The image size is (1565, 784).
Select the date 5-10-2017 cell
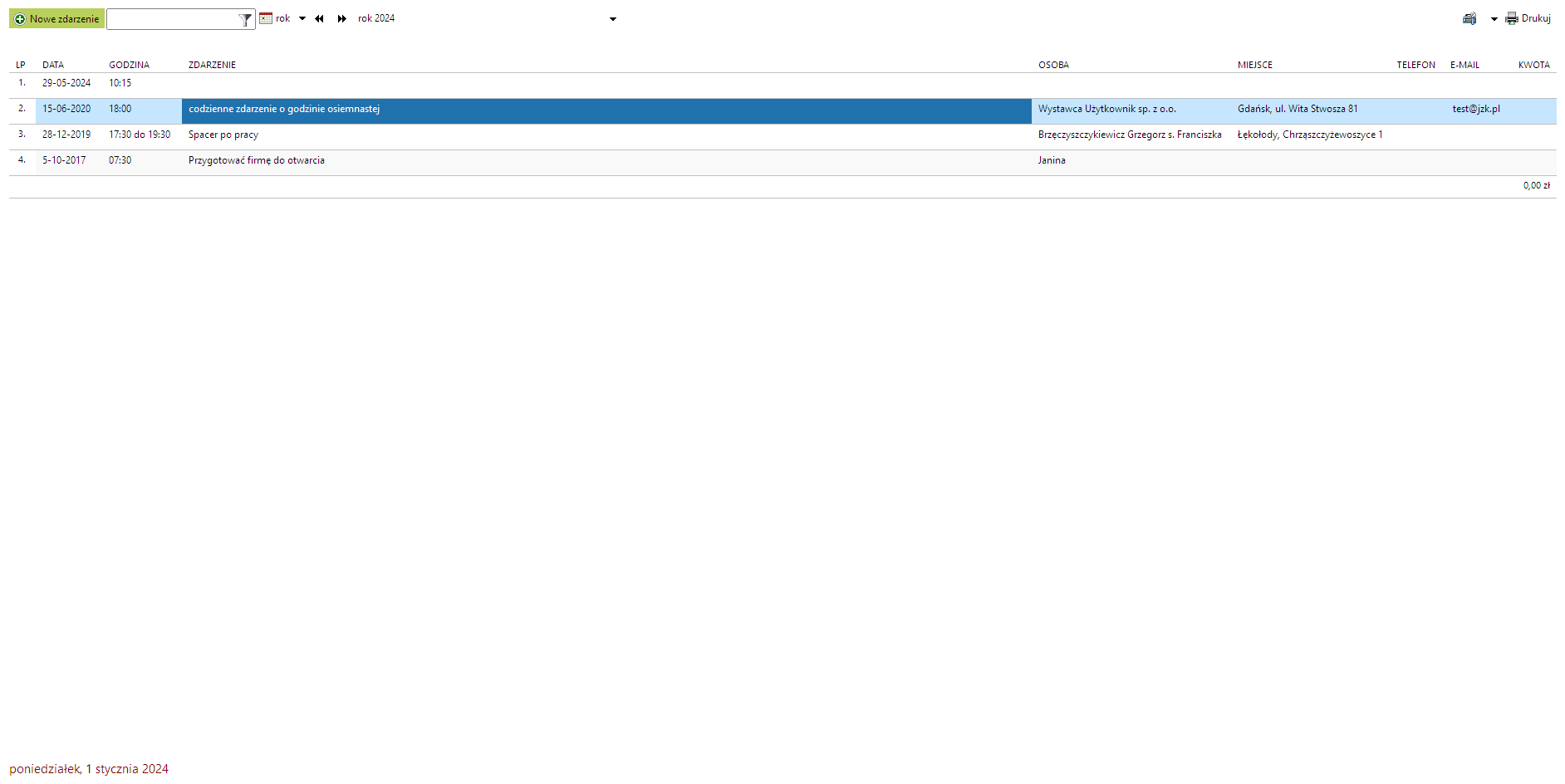(x=64, y=160)
